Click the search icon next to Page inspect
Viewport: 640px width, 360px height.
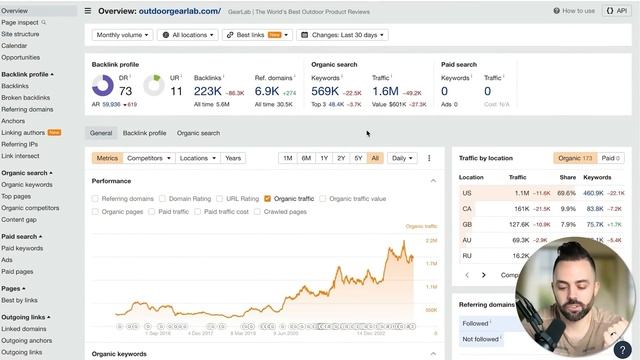coord(44,22)
